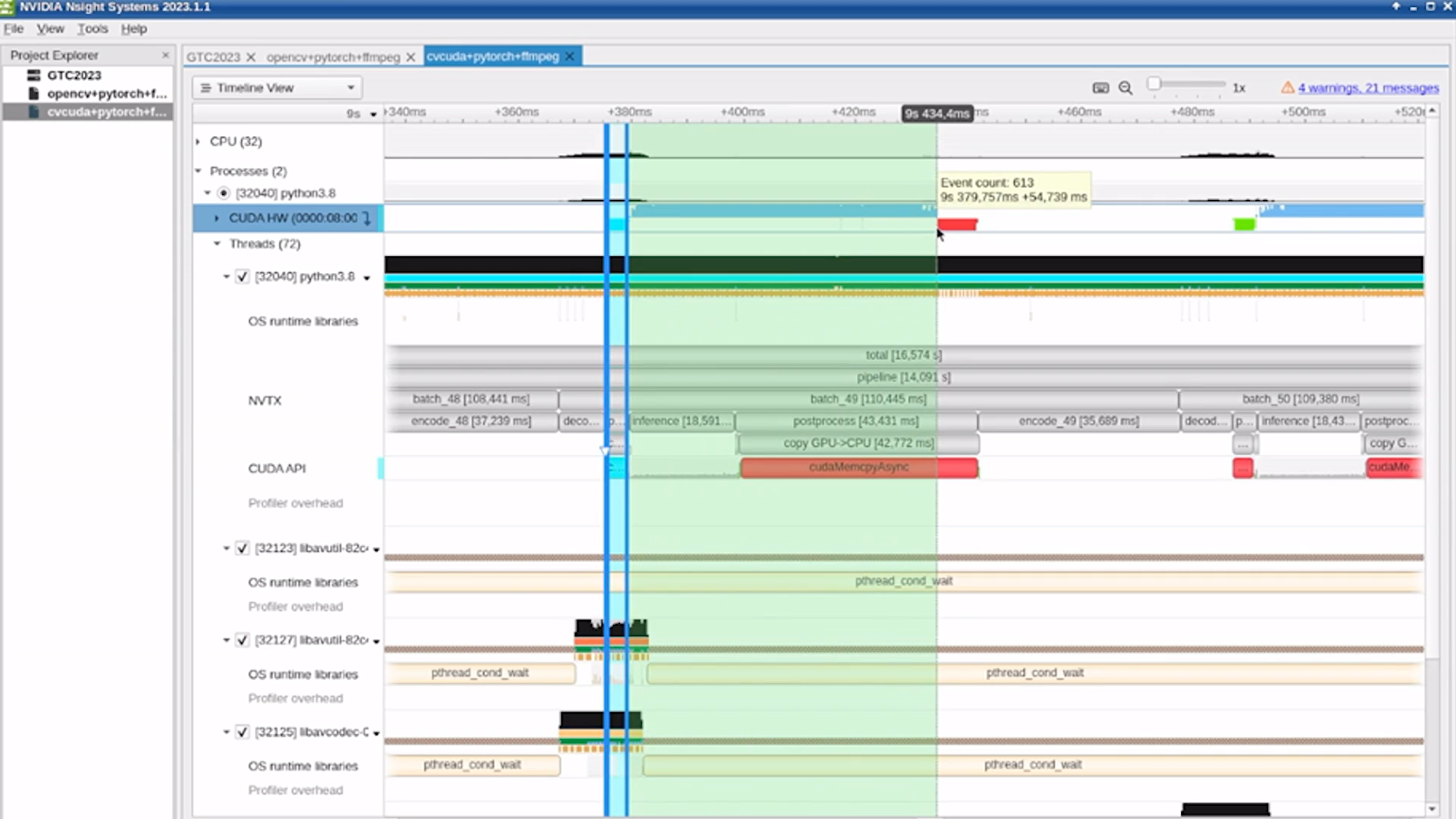This screenshot has width=1456, height=819.
Task: Select the CUDA API row label
Action: (277, 468)
